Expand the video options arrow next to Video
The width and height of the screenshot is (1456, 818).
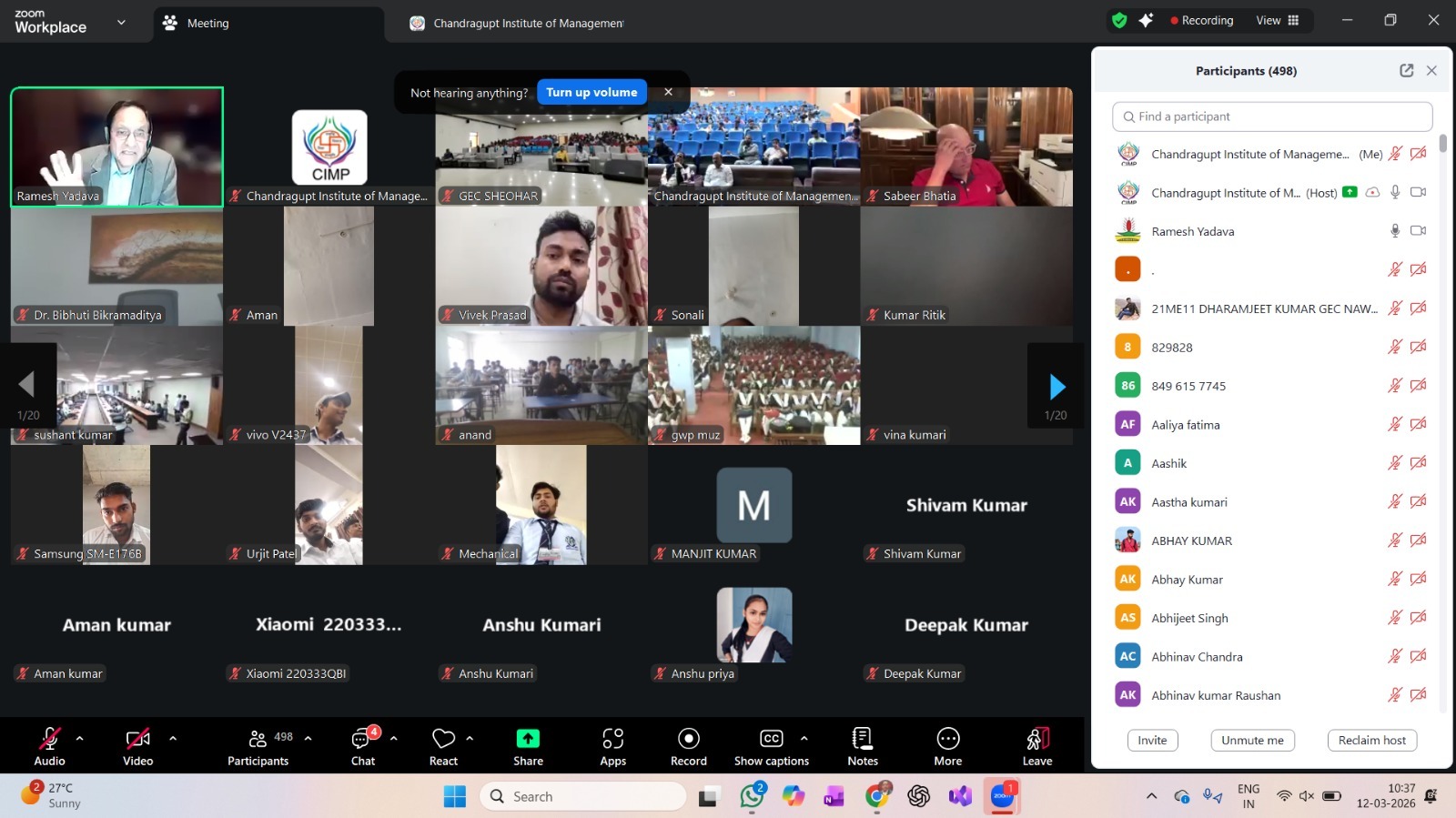pyautogui.click(x=173, y=738)
